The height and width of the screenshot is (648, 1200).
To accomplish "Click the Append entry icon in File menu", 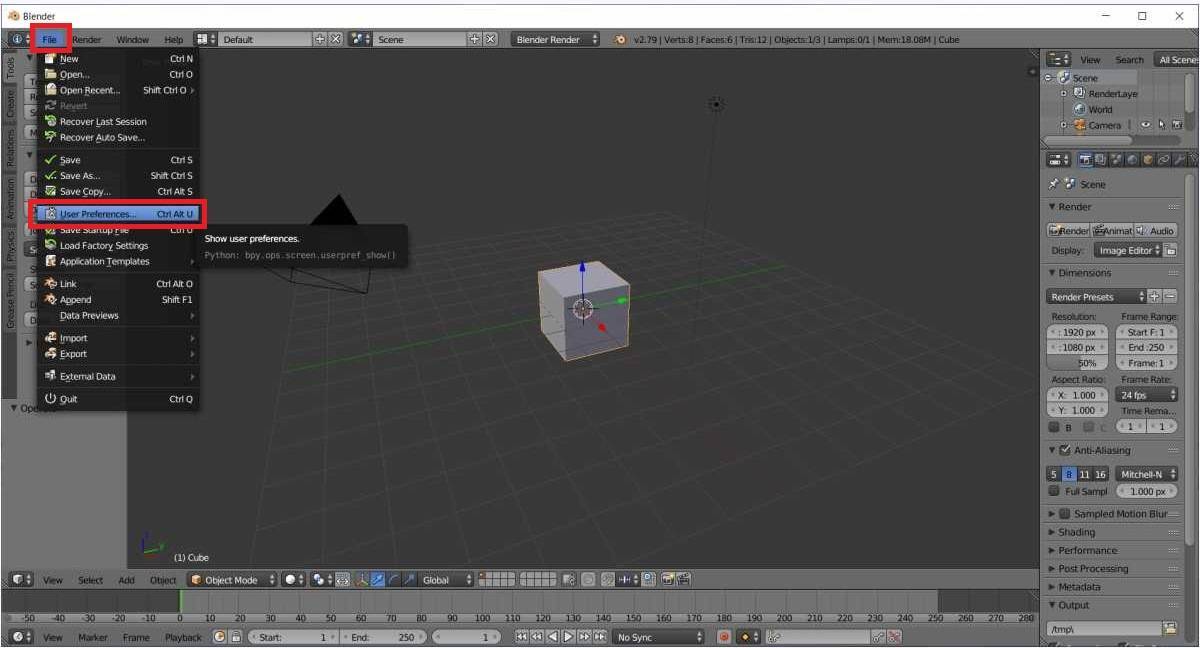I will click(x=50, y=300).
